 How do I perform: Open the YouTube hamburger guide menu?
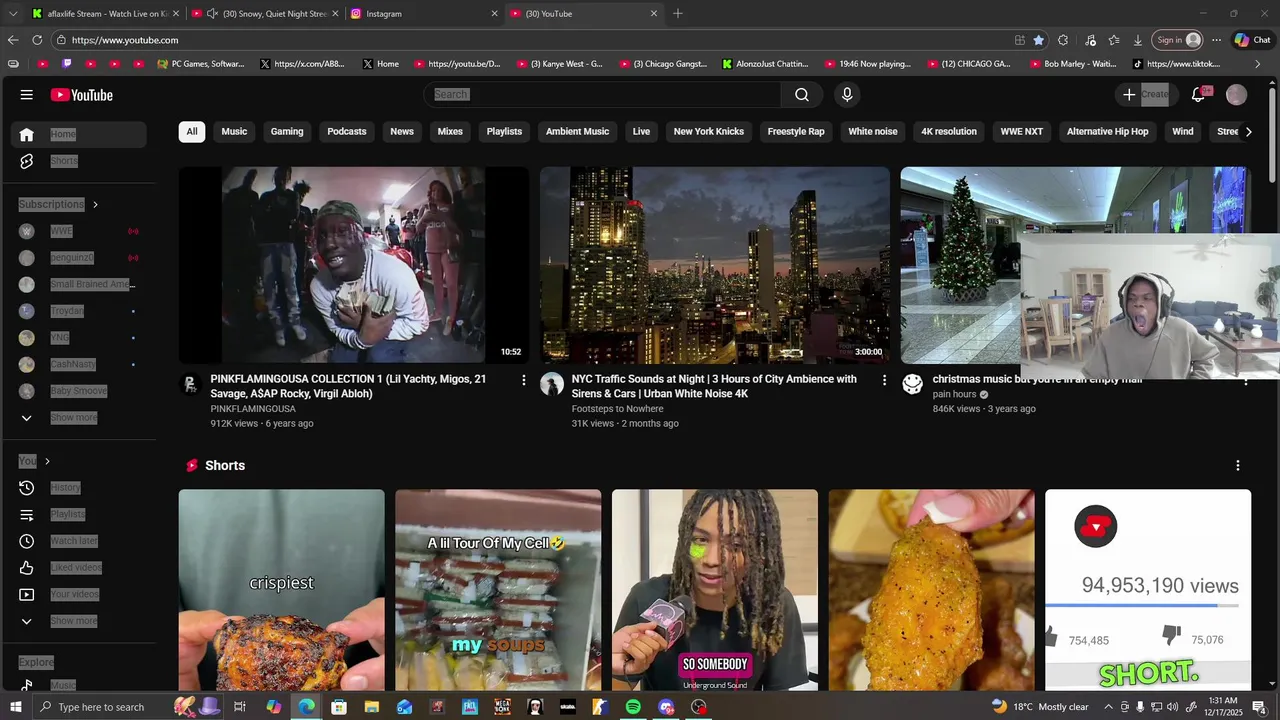coord(26,95)
